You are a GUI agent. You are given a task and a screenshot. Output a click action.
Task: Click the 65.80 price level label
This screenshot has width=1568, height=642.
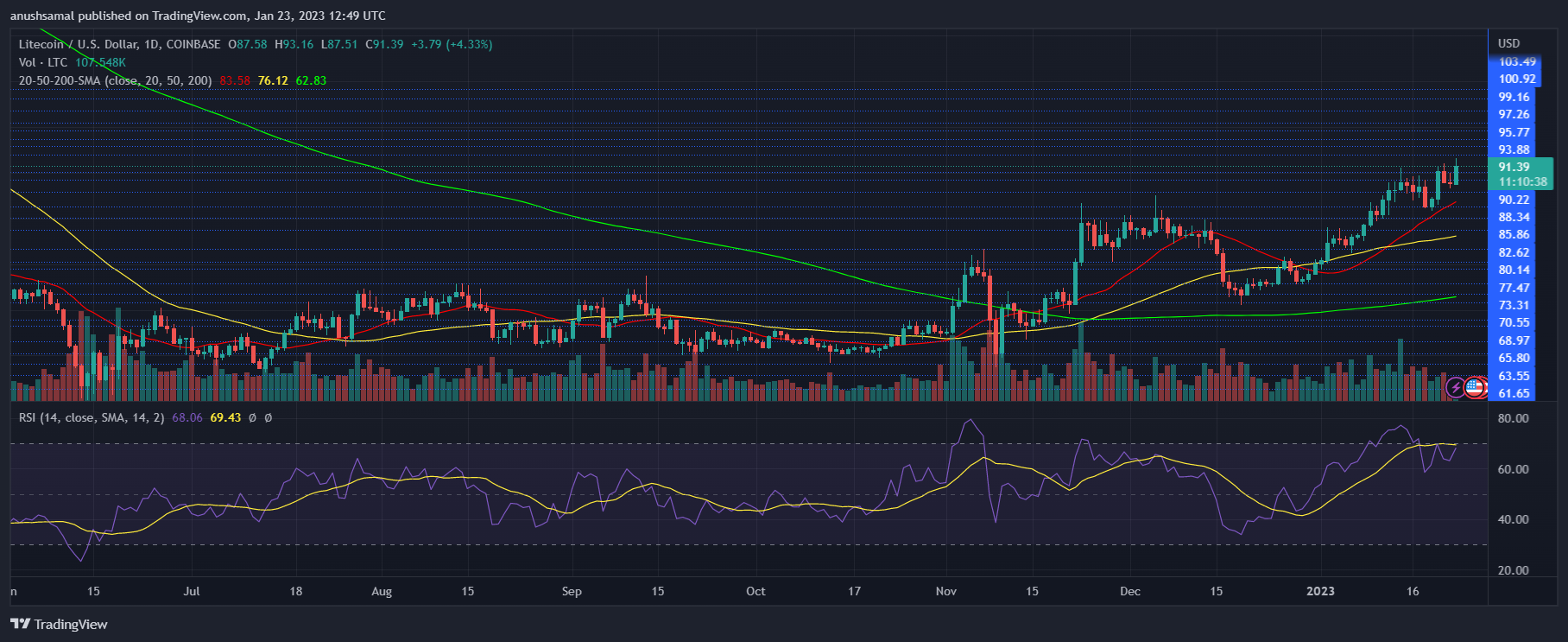(x=1514, y=358)
